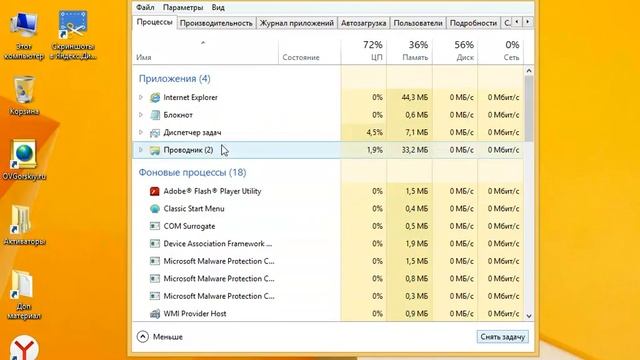Click the 4,5% CPU value
The width and height of the screenshot is (640, 360).
point(375,133)
